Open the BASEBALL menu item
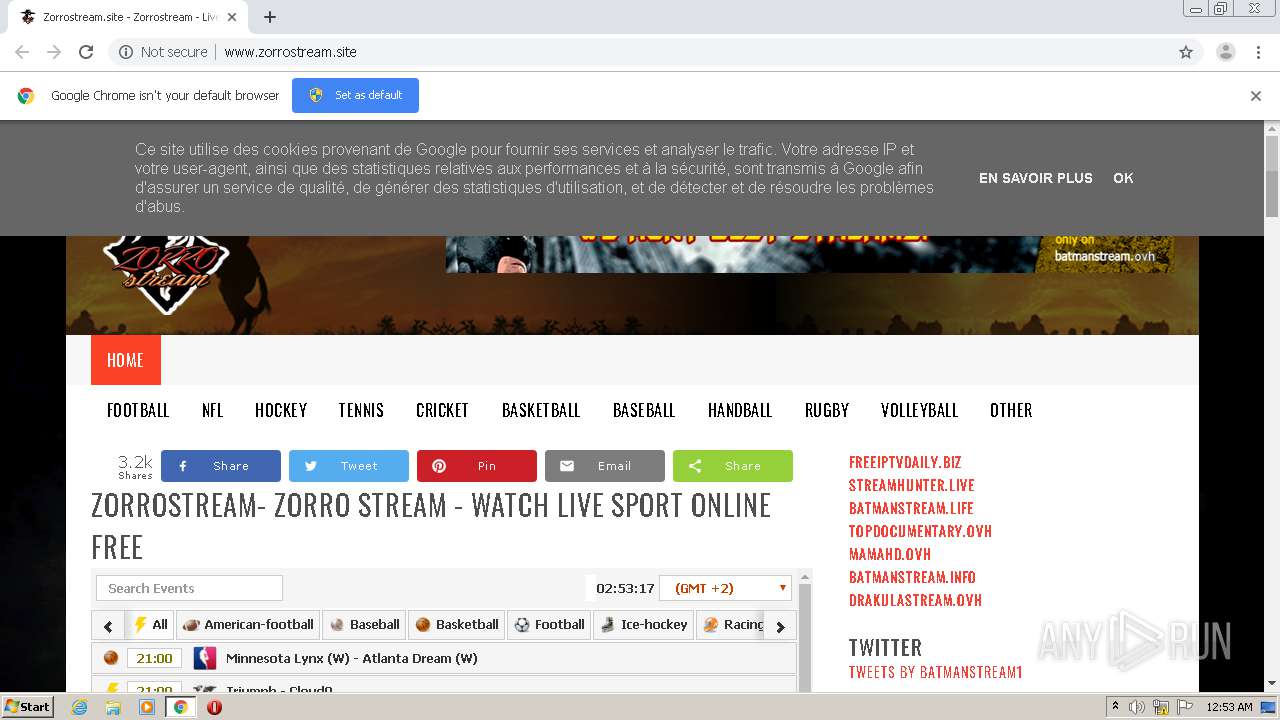1280x720 pixels. [644, 410]
